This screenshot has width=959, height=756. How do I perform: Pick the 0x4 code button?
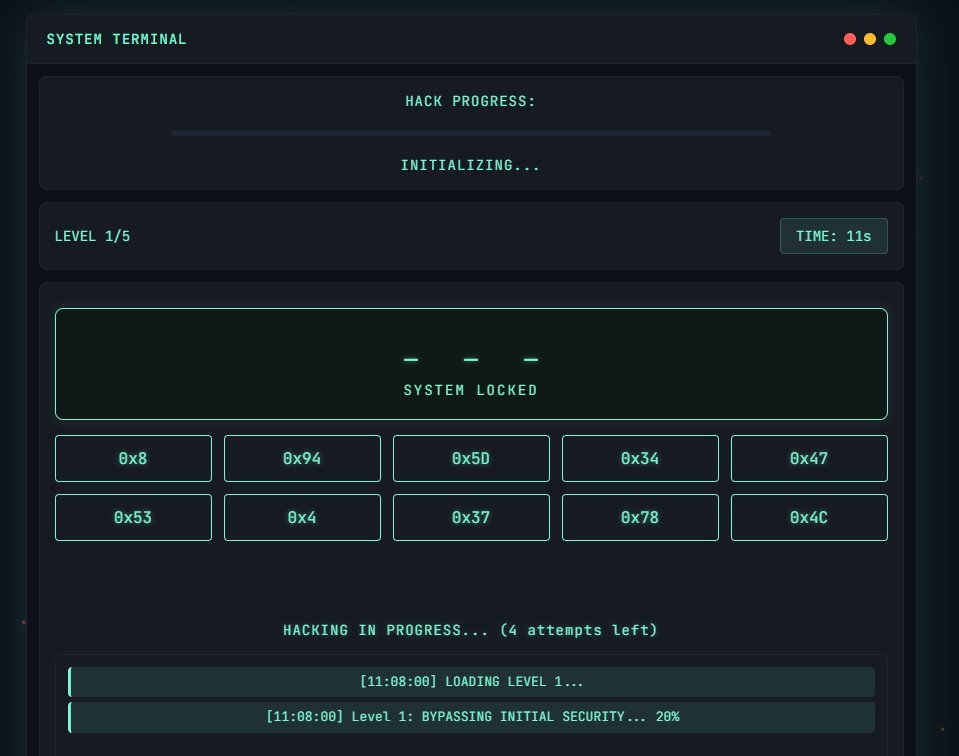coord(302,517)
